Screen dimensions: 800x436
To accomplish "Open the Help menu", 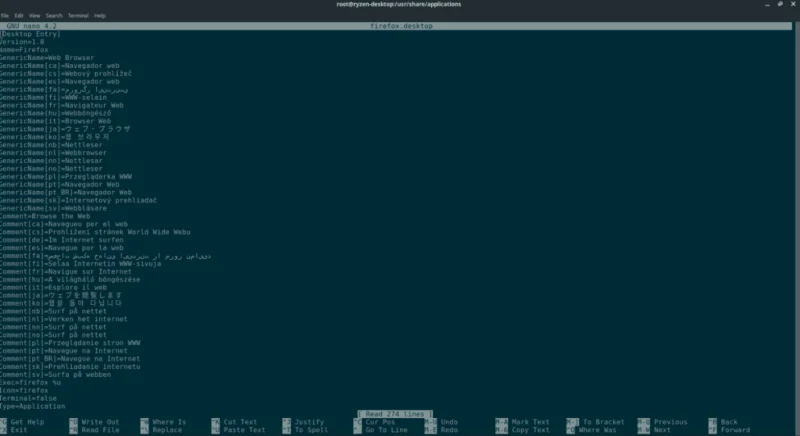I will coord(99,16).
